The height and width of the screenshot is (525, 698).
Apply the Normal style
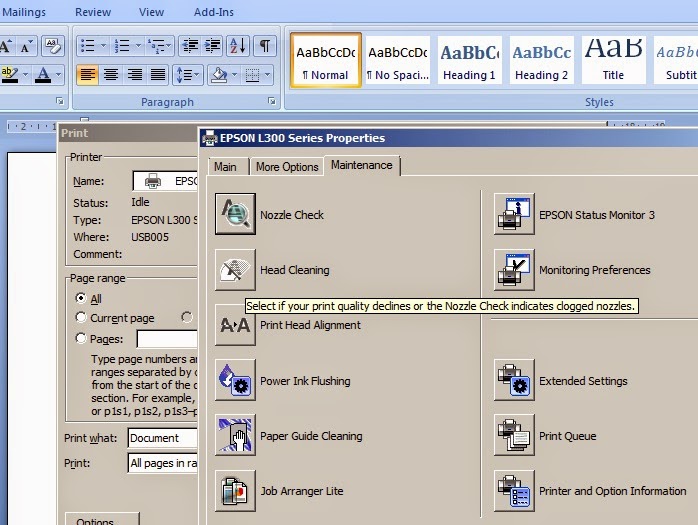click(326, 60)
